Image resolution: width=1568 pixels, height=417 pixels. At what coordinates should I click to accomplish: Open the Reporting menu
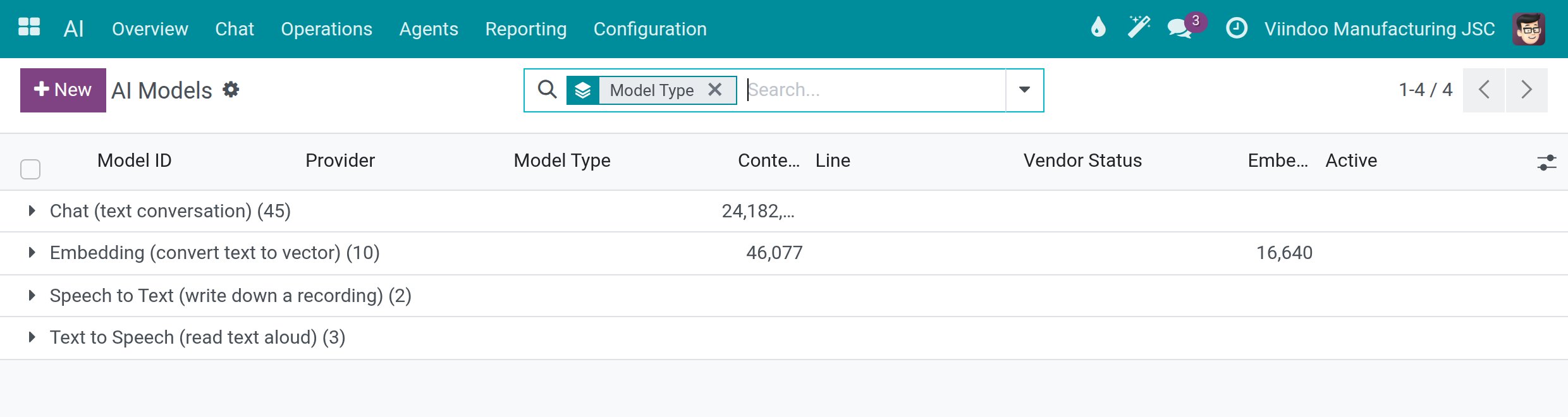(x=526, y=29)
